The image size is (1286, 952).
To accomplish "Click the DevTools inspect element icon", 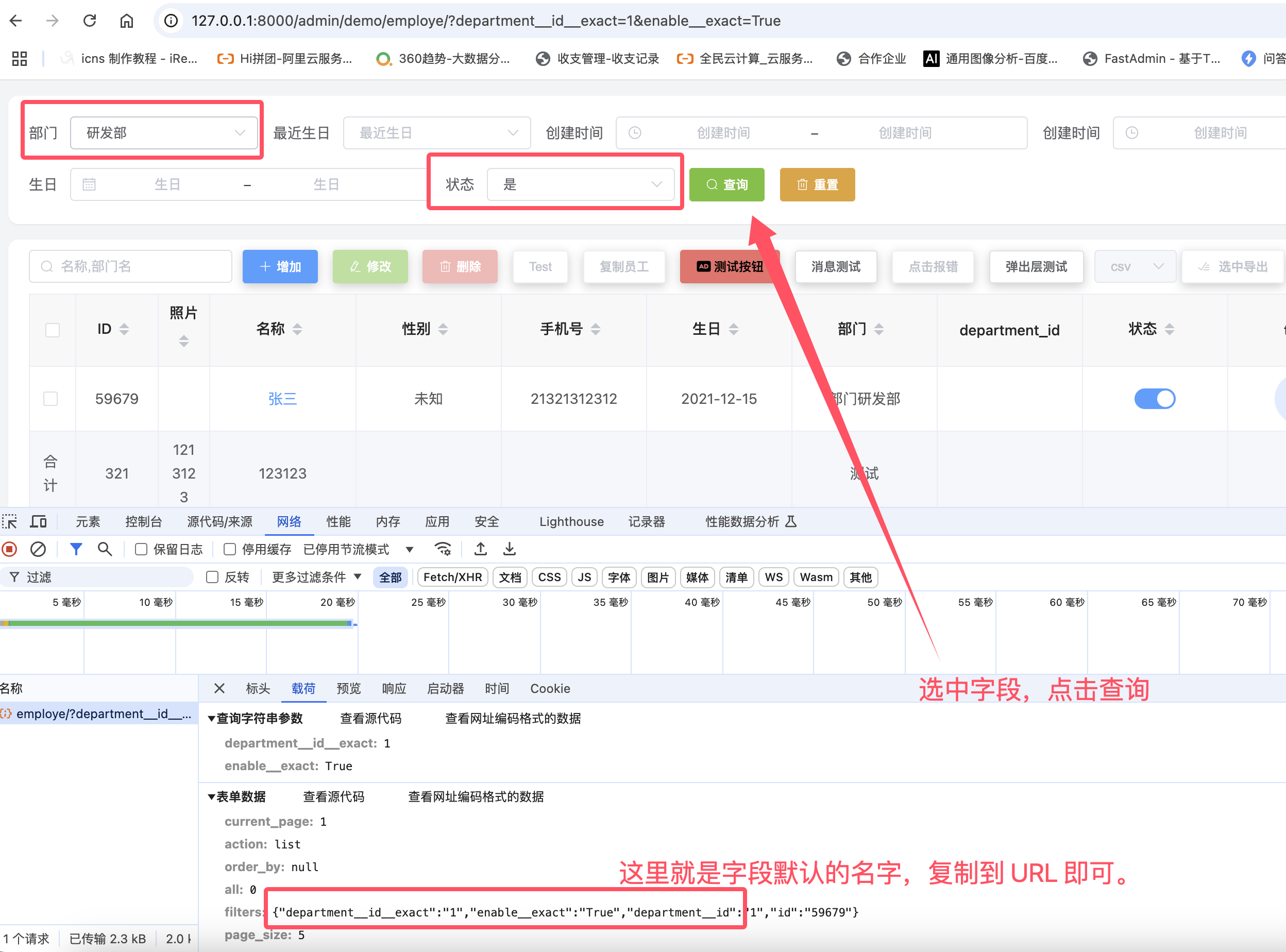I will (10, 521).
